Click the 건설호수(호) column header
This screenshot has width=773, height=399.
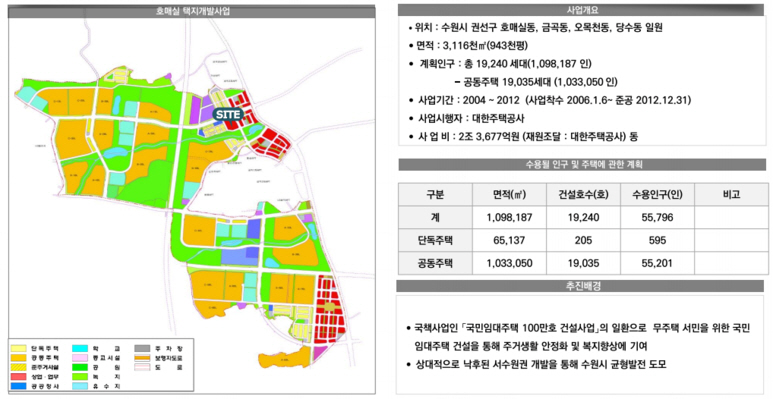coord(583,194)
